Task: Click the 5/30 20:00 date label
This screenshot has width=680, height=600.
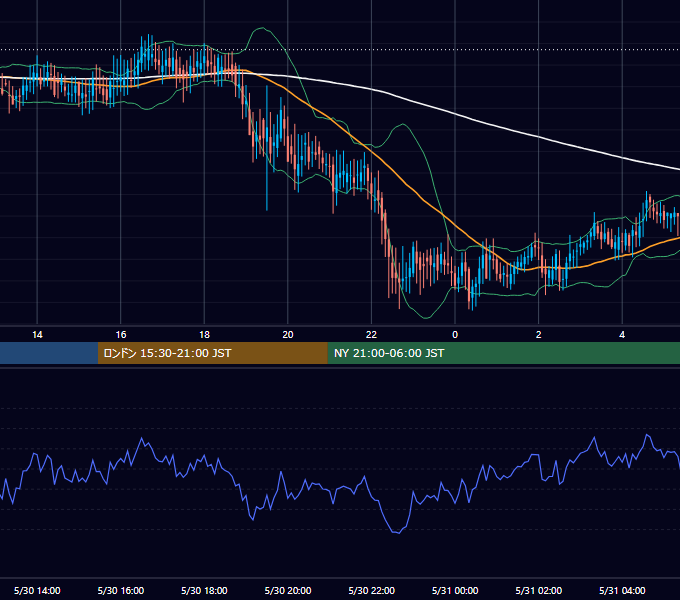Action: (x=288, y=590)
